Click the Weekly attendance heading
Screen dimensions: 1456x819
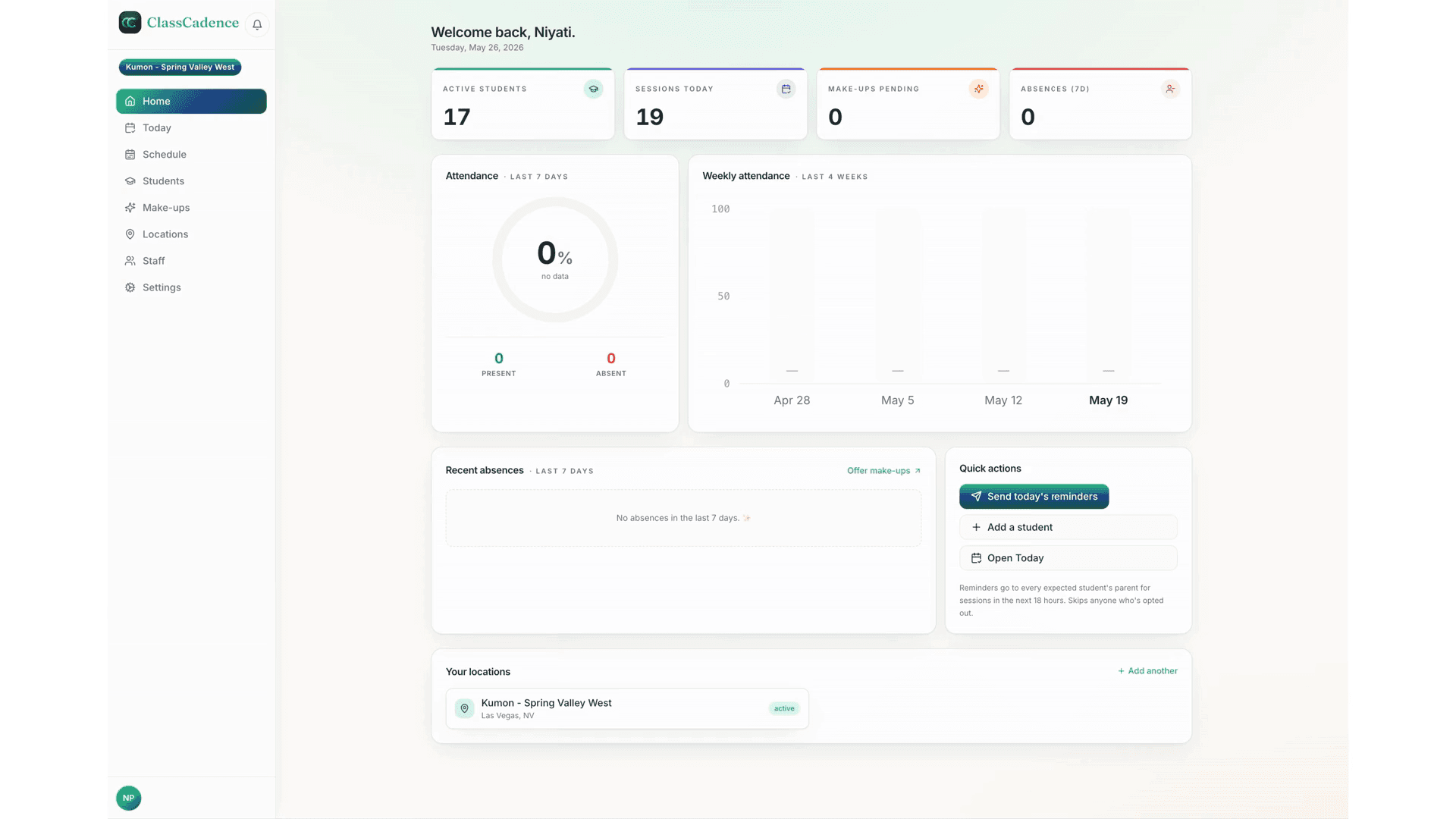point(745,176)
